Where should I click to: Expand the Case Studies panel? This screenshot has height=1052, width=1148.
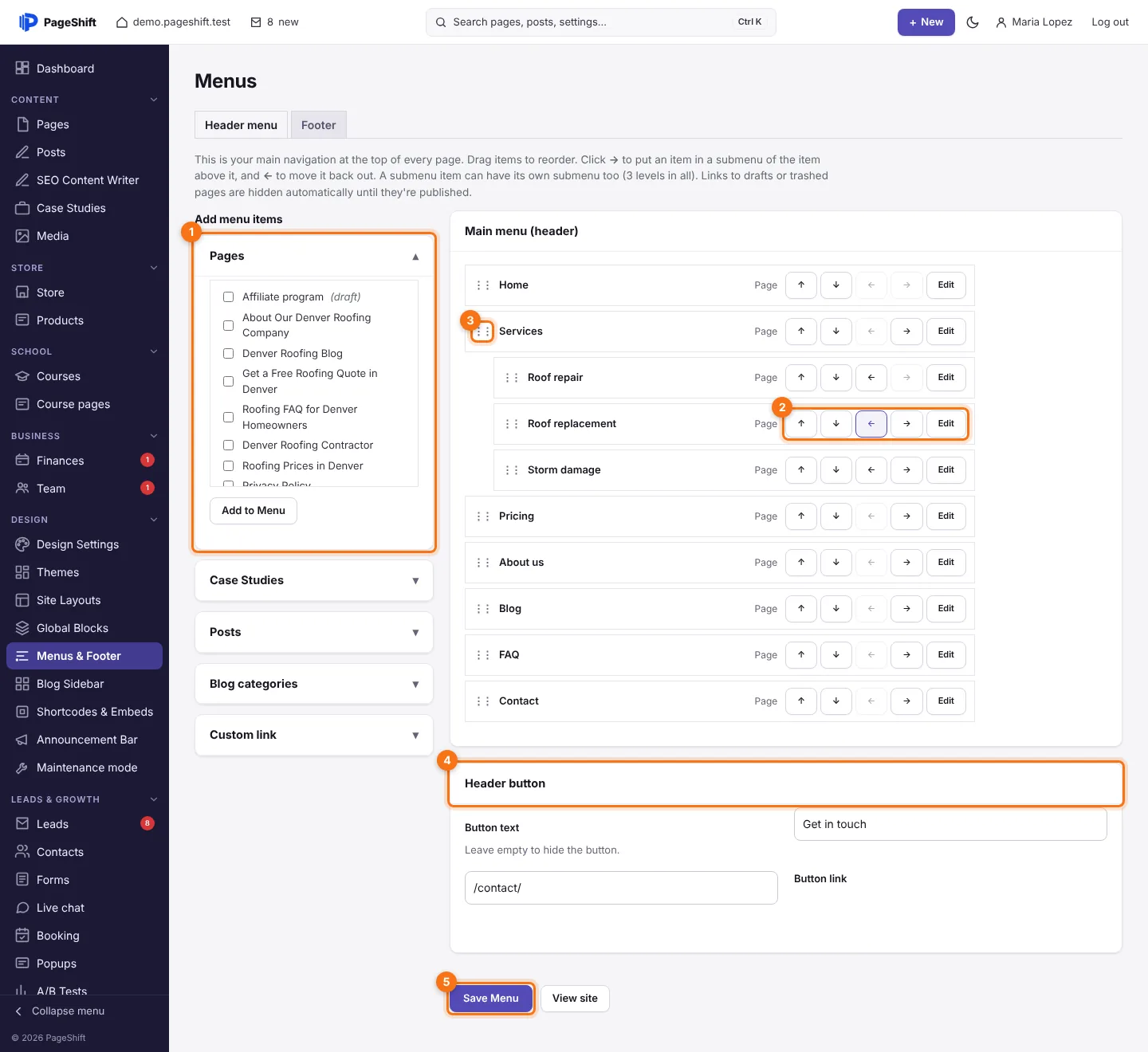coord(314,580)
